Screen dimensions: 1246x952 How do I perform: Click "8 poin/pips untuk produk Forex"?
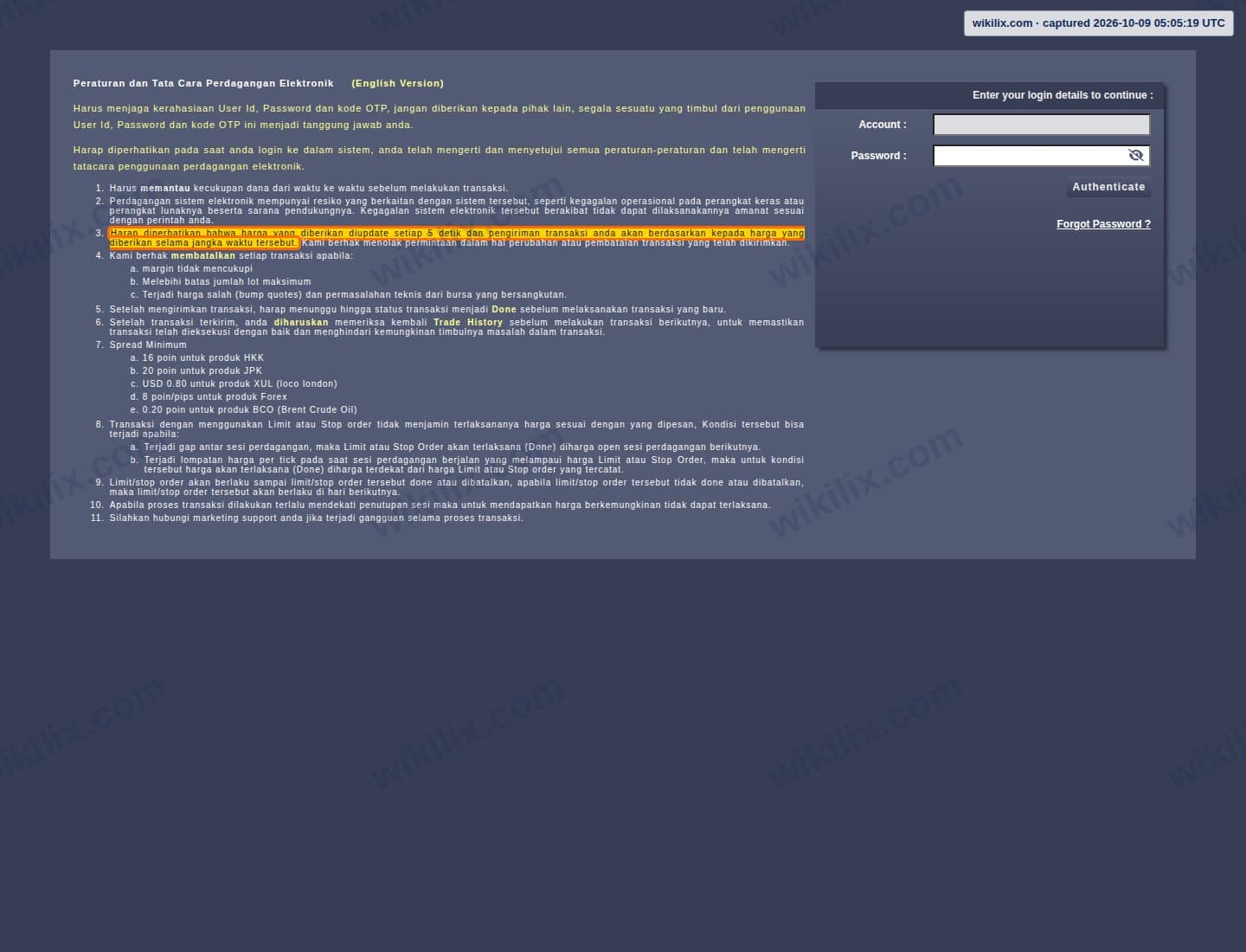(215, 397)
